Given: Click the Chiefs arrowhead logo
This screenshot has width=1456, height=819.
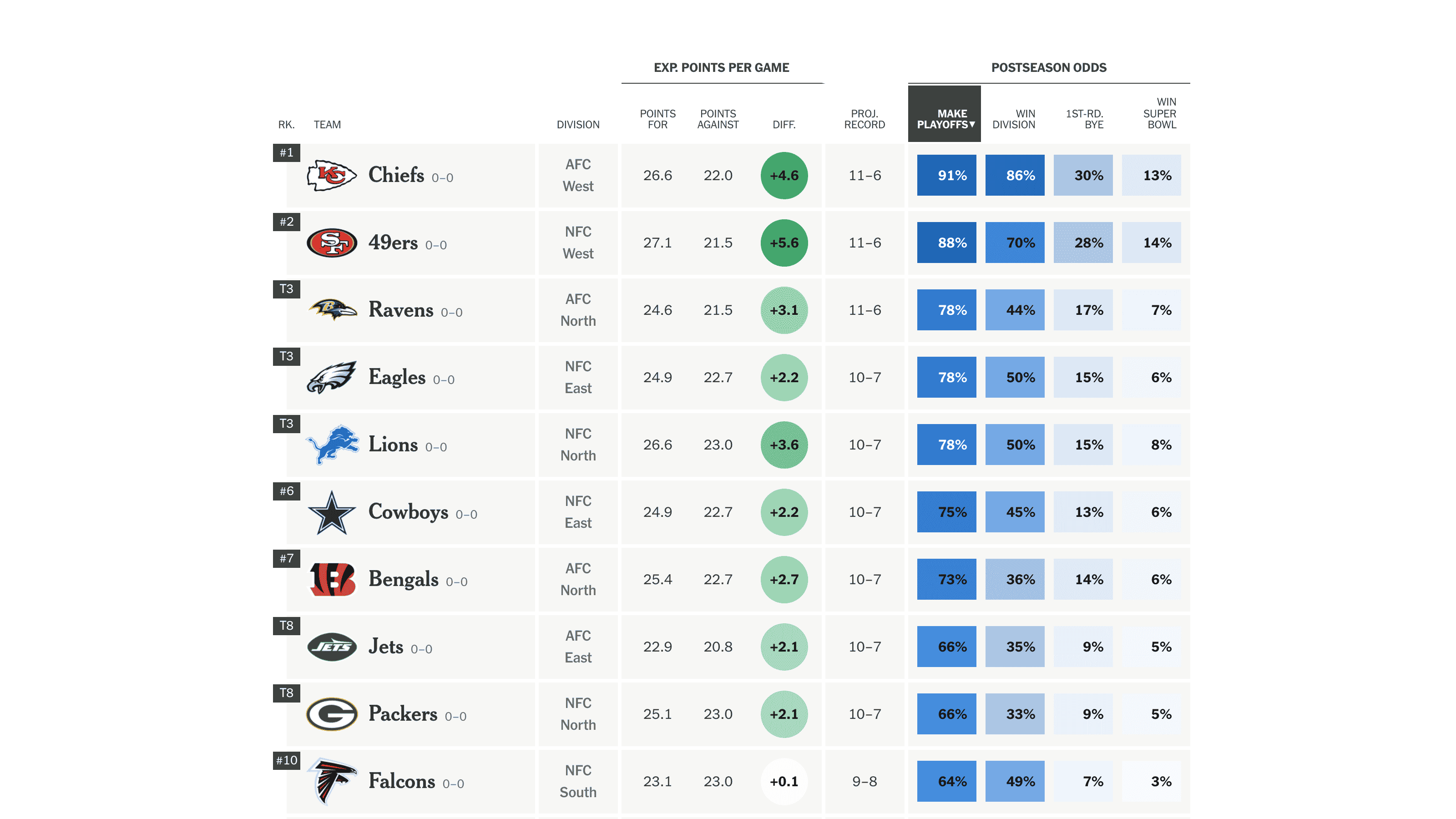Looking at the screenshot, I should pyautogui.click(x=331, y=175).
